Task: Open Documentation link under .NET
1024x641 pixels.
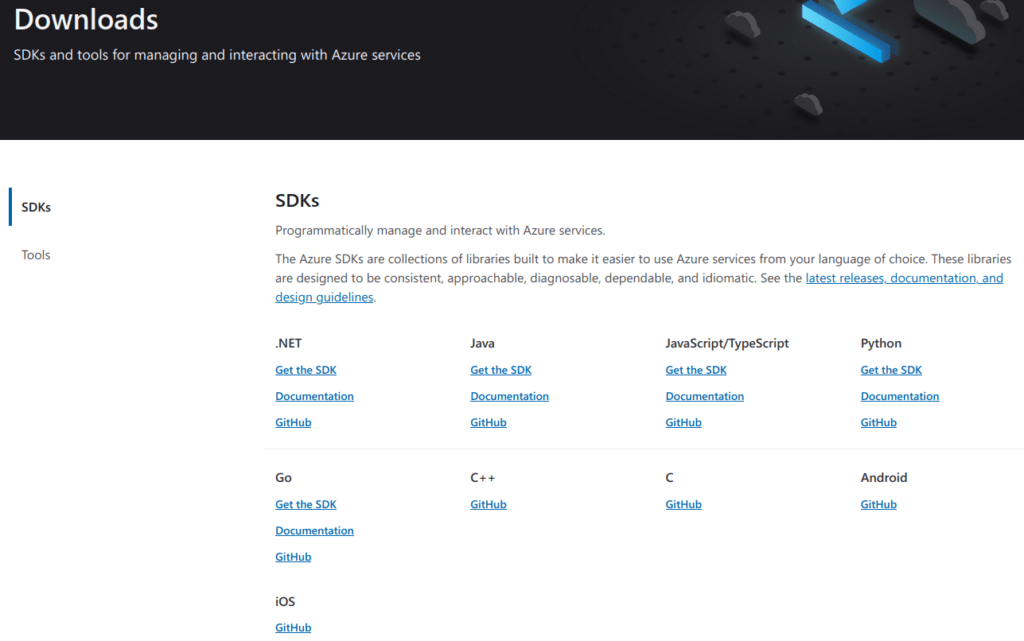Action: 314,396
